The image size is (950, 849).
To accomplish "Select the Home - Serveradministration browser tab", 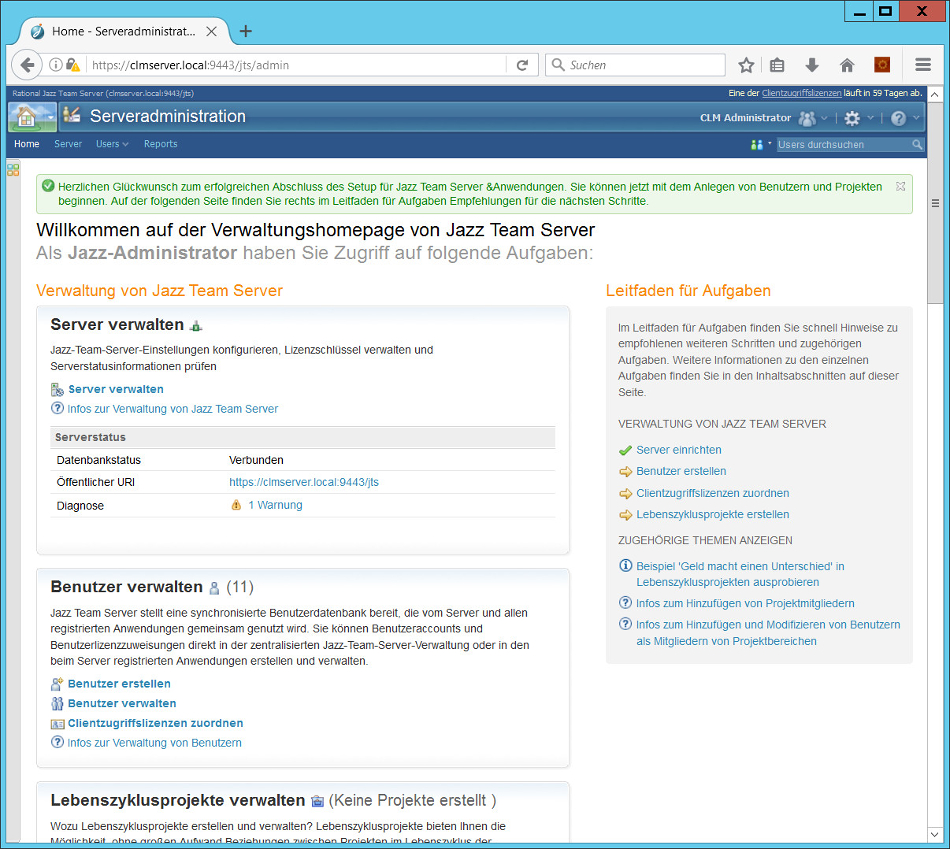I will pos(124,31).
